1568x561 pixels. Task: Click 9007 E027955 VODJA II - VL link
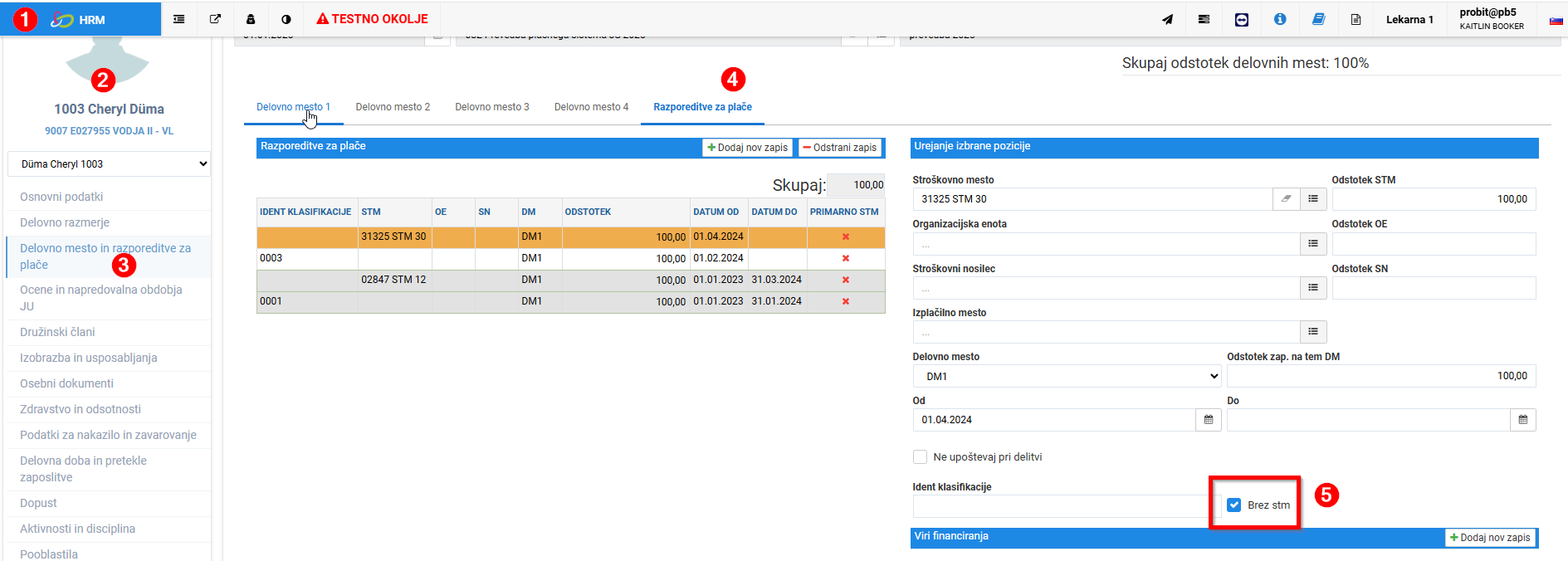tap(109, 131)
